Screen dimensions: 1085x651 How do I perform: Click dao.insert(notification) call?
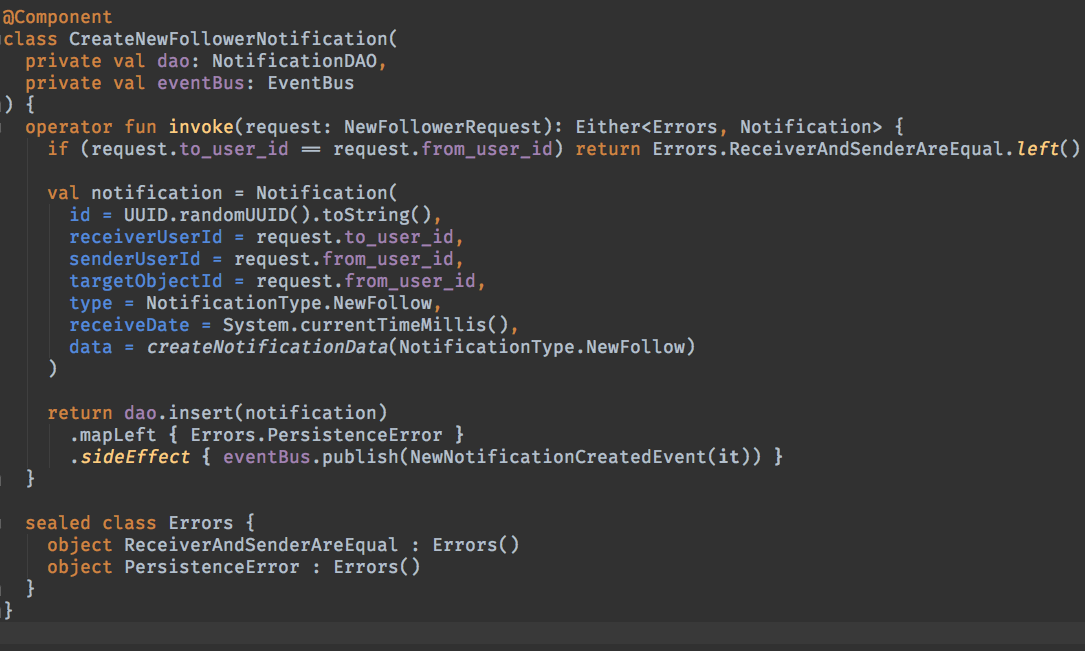coord(255,413)
